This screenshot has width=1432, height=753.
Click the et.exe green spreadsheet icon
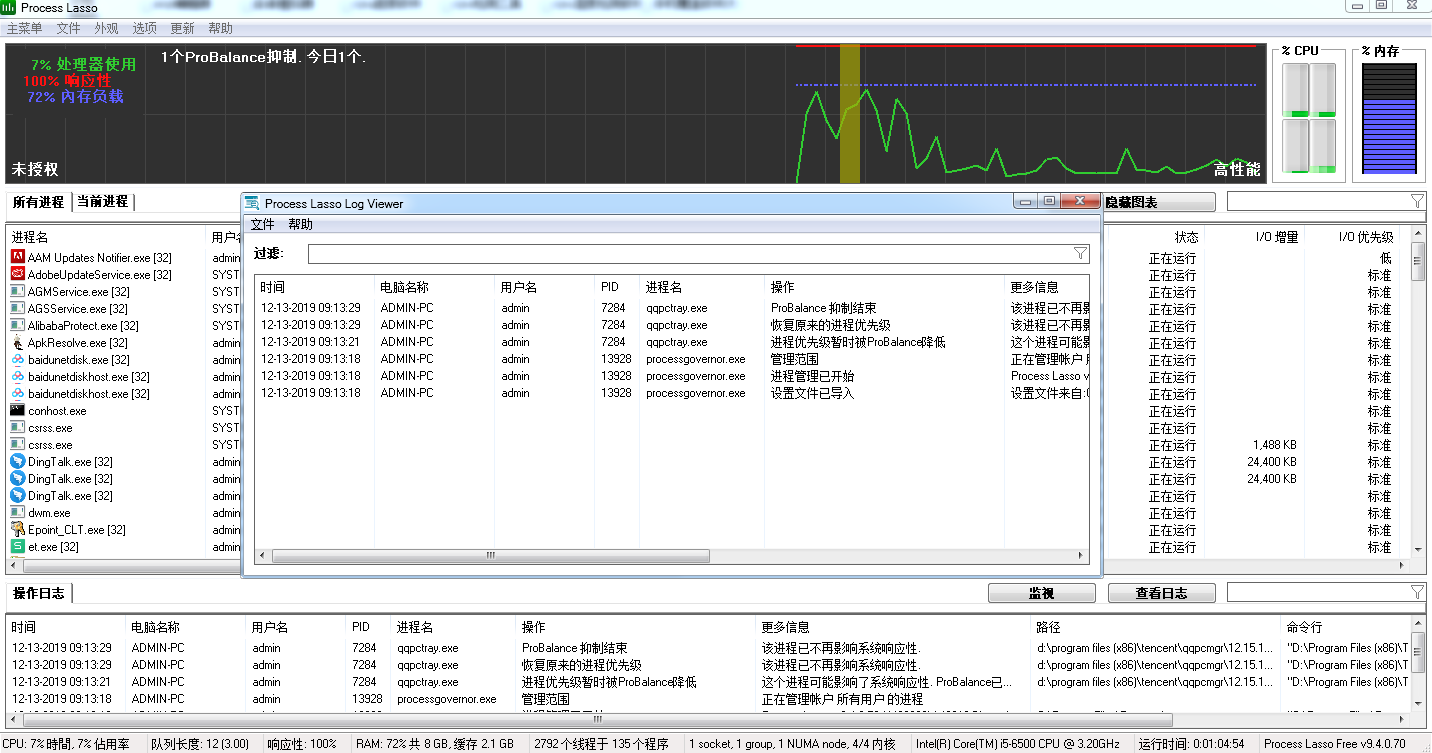tap(18, 547)
